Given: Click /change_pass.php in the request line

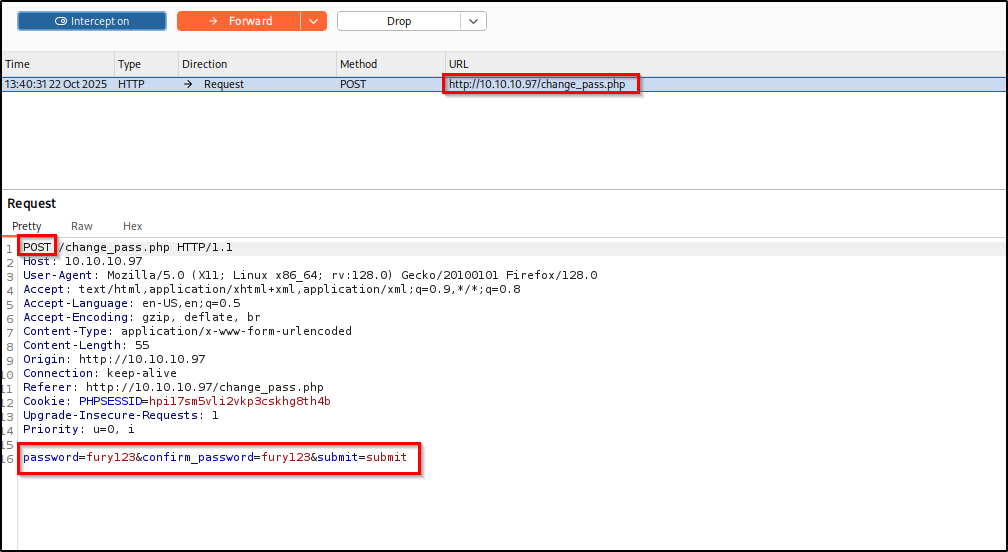Looking at the screenshot, I should pyautogui.click(x=114, y=247).
